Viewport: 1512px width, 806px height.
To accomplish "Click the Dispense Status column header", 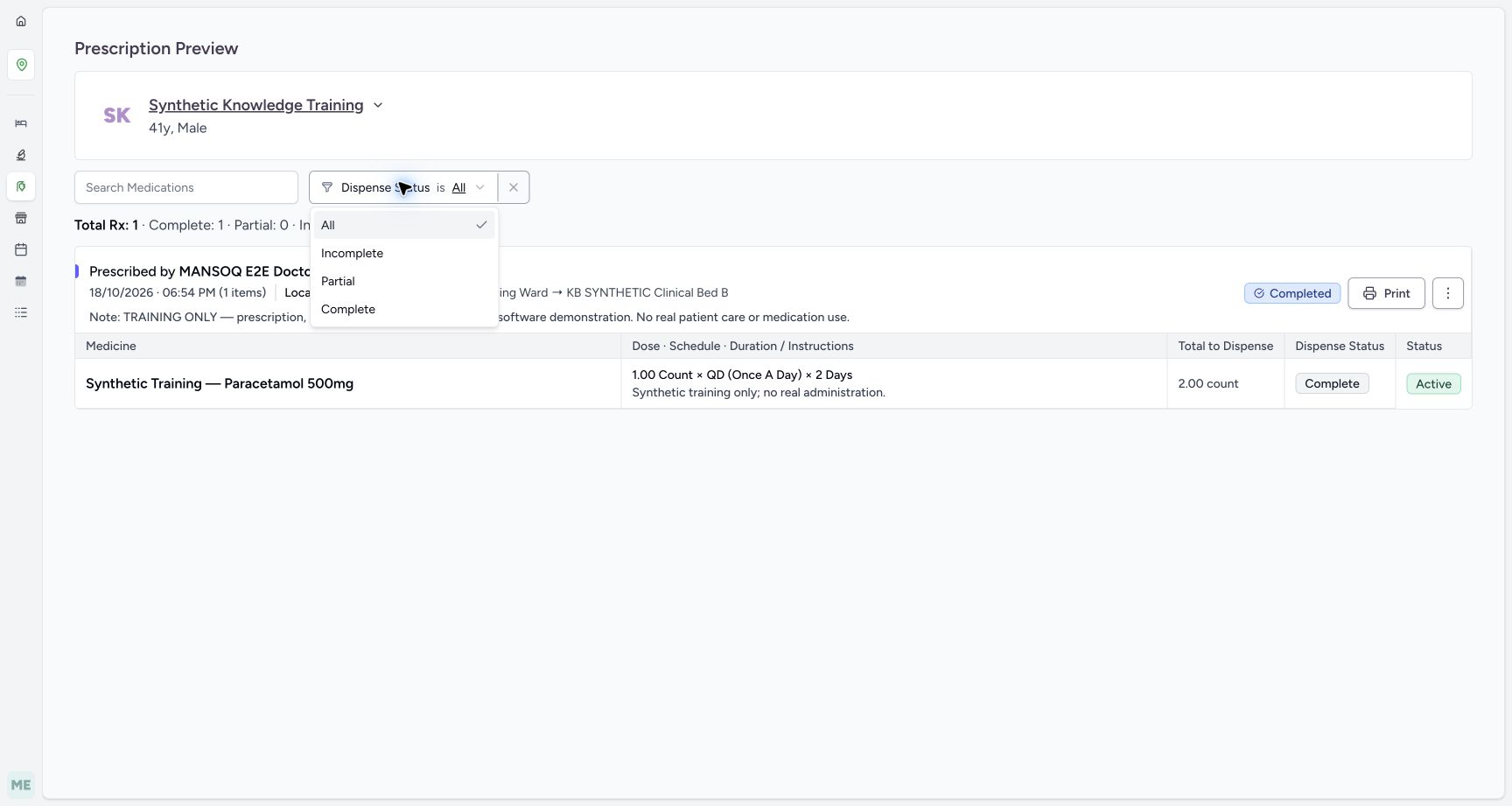I will [1340, 346].
